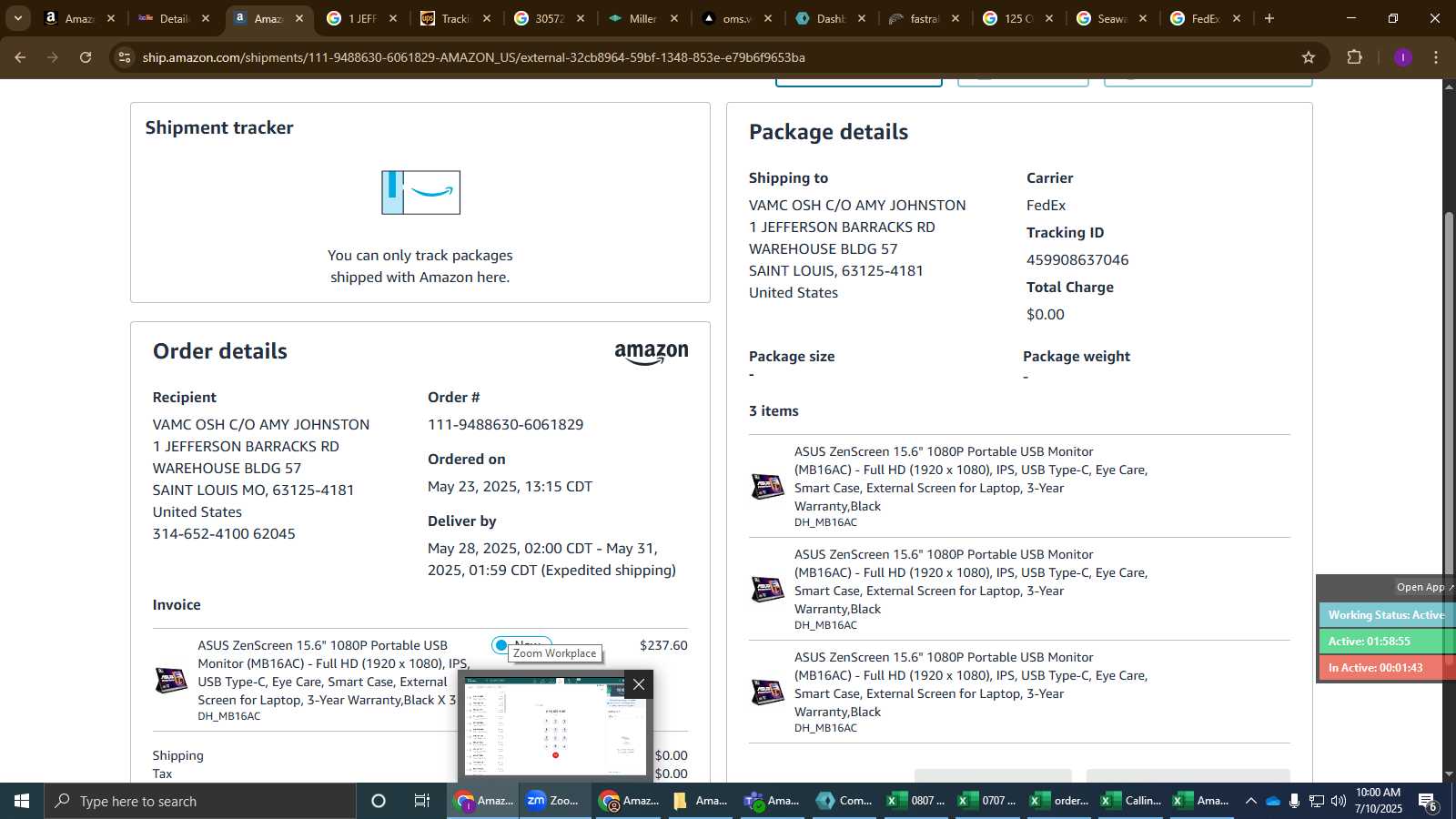Switch to the 'oms.v' browser tab
This screenshot has height=819, width=1456.
[736, 18]
